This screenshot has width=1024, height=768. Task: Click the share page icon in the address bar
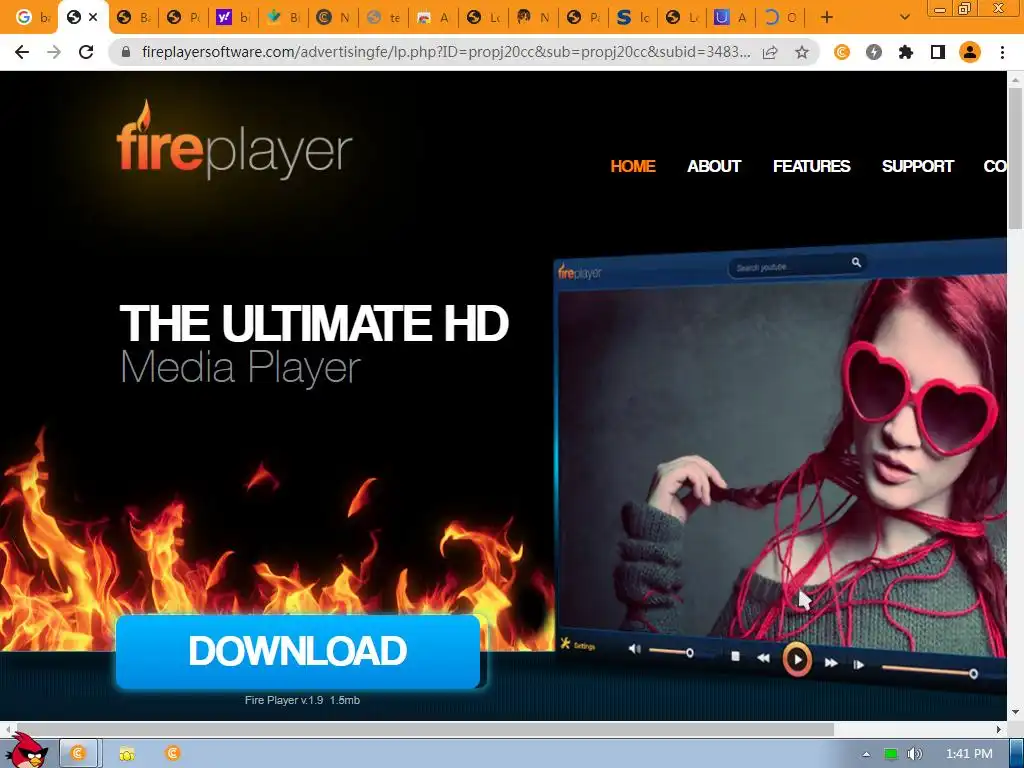coord(771,52)
